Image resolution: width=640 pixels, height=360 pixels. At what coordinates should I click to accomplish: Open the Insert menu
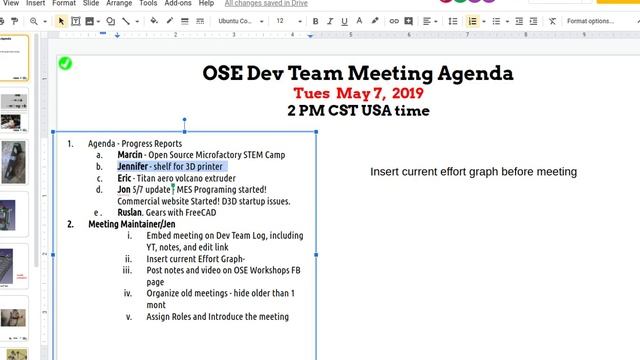pyautogui.click(x=36, y=3)
